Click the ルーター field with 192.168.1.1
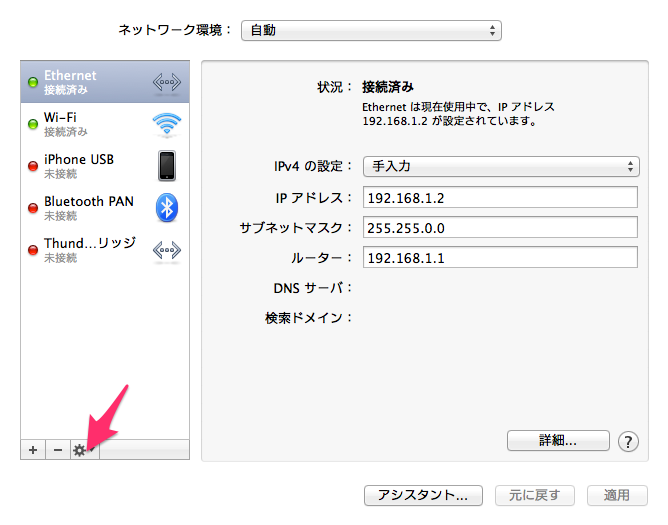Screen dimensions: 668x525 pyautogui.click(x=500, y=257)
